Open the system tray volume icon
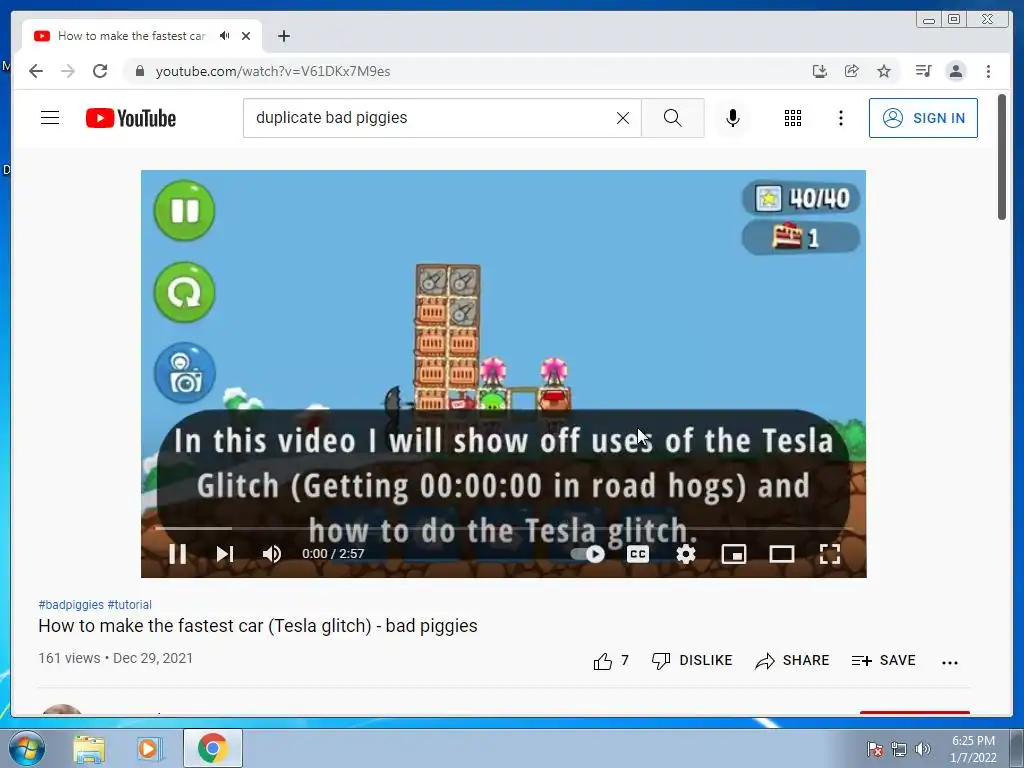 coord(923,749)
